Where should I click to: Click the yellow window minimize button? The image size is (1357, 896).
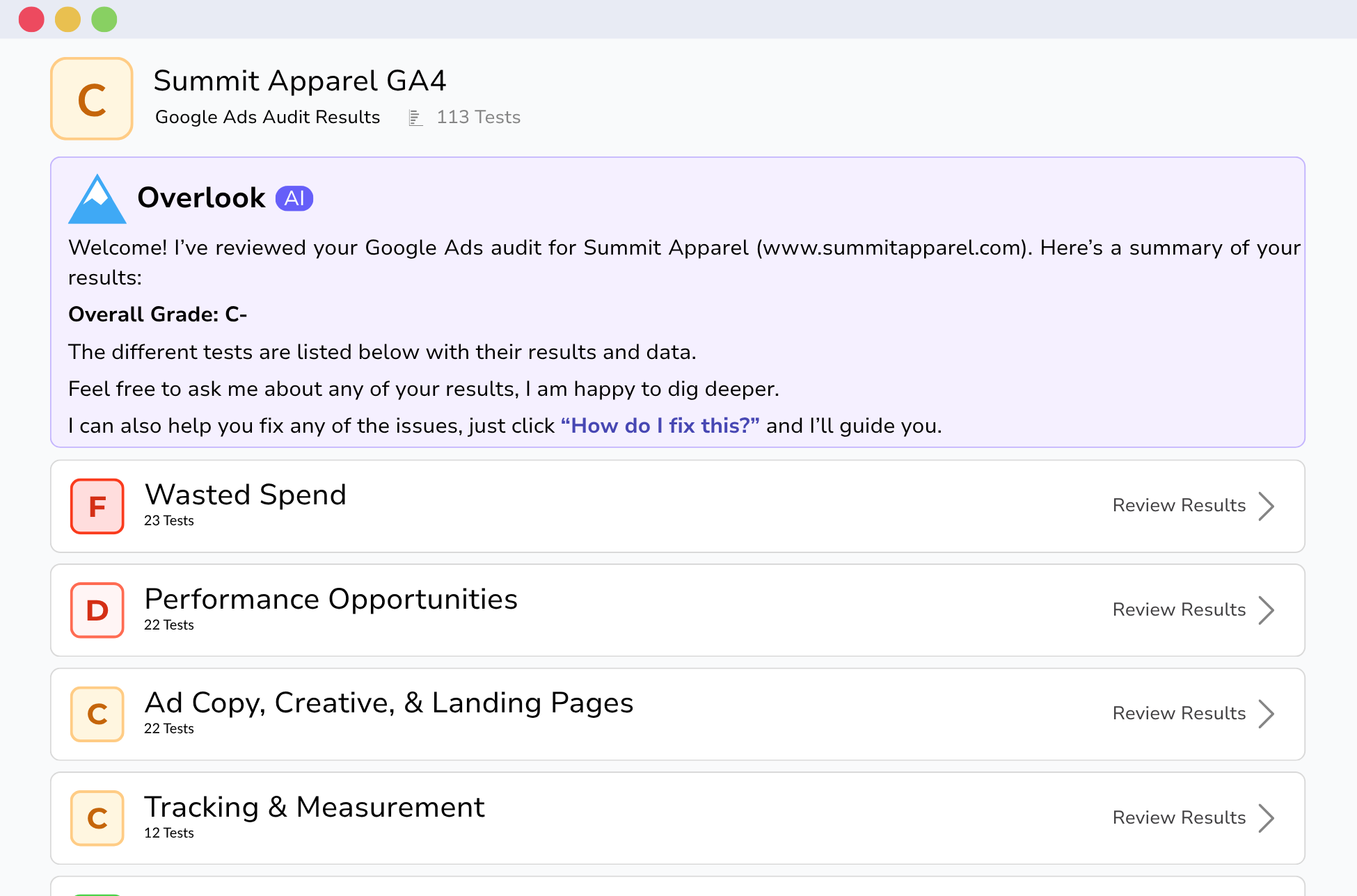68,19
